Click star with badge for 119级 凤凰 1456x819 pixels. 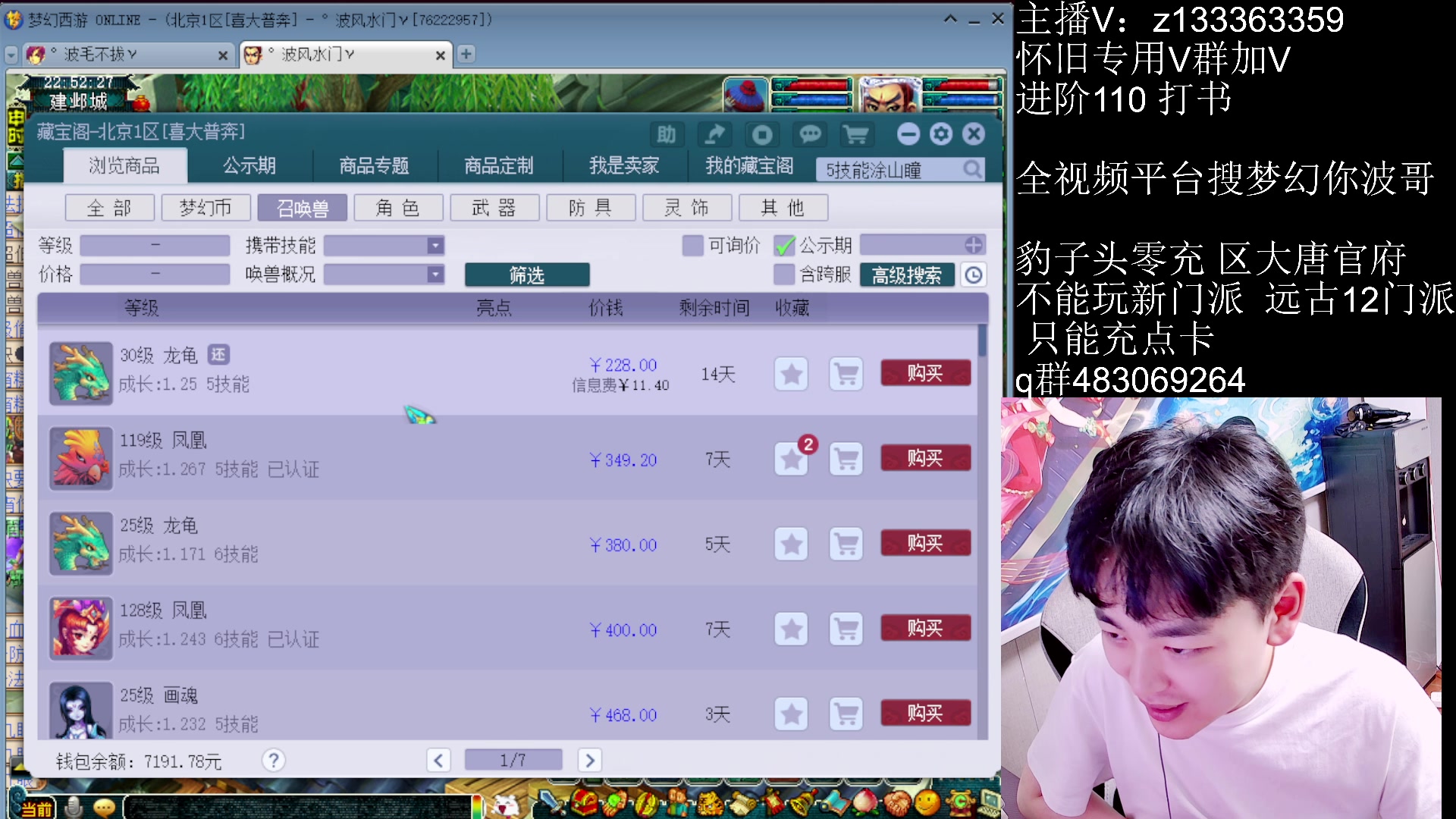tap(791, 459)
